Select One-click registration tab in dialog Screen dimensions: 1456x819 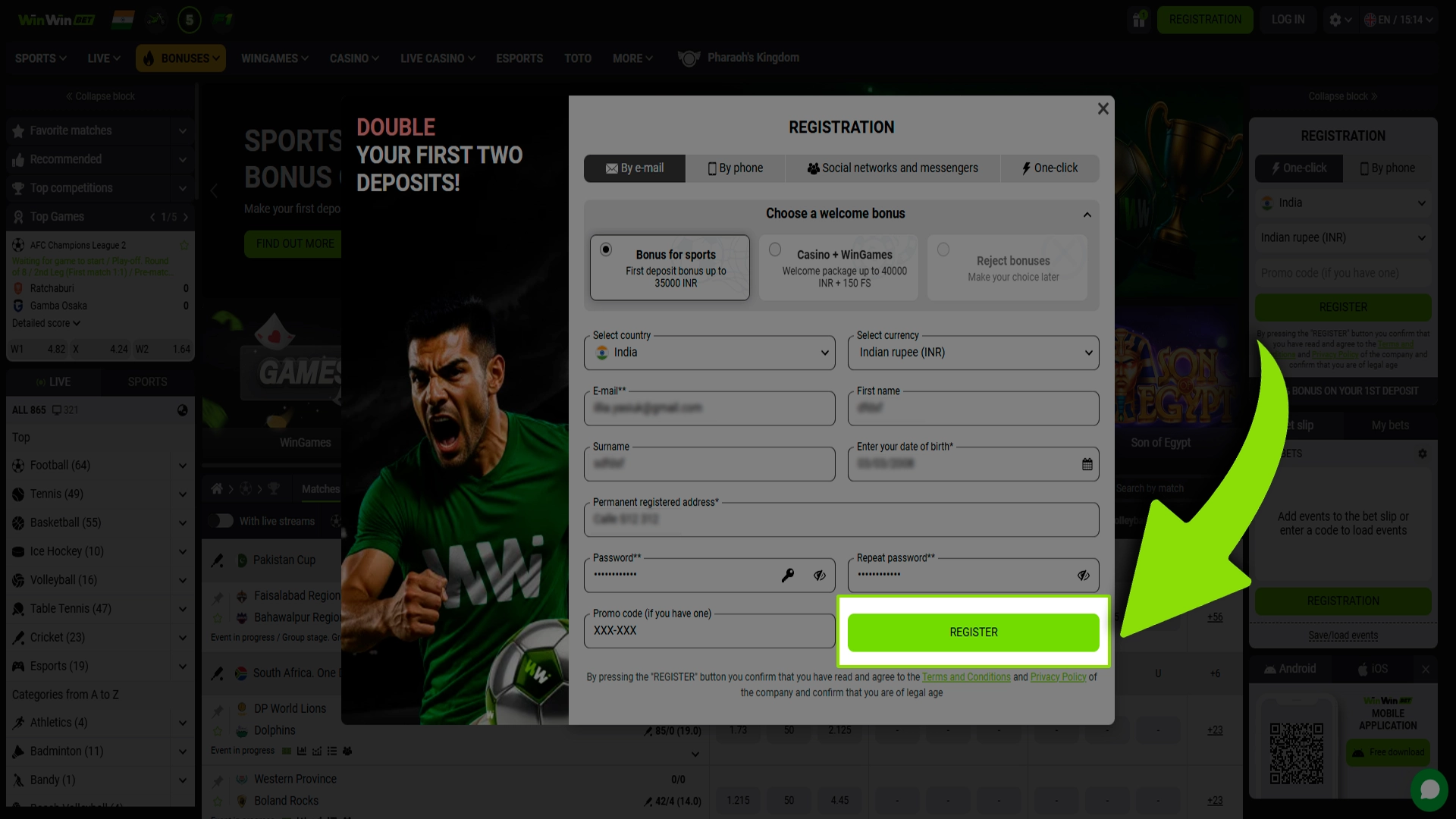point(1050,168)
